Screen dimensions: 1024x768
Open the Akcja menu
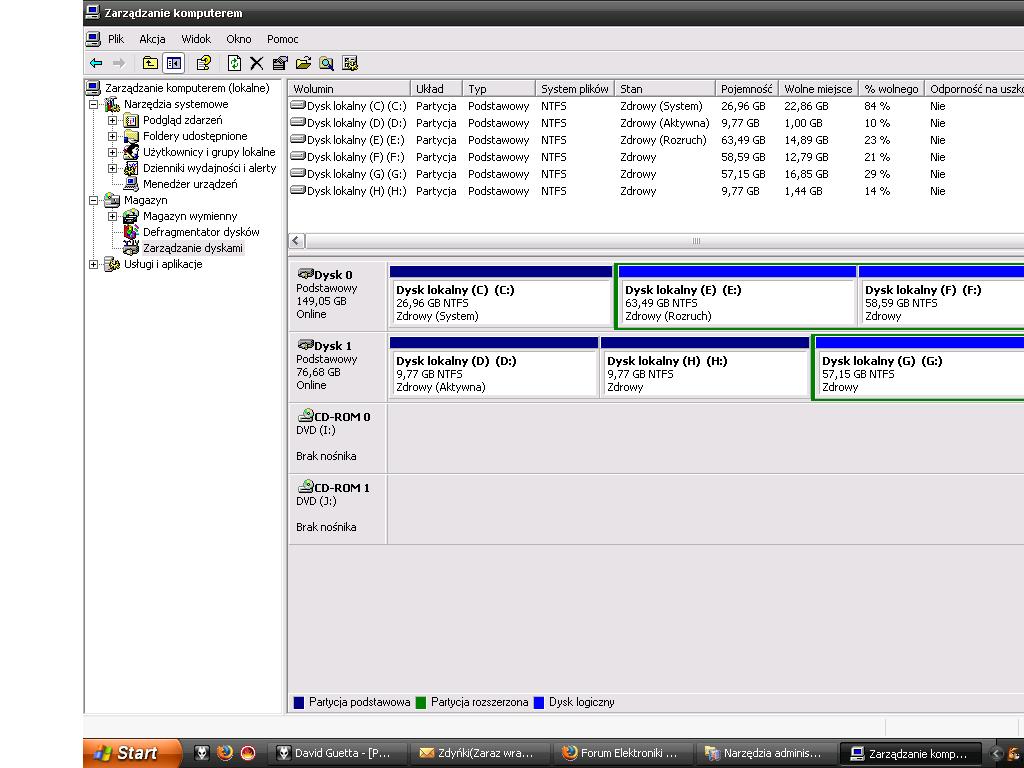[152, 39]
